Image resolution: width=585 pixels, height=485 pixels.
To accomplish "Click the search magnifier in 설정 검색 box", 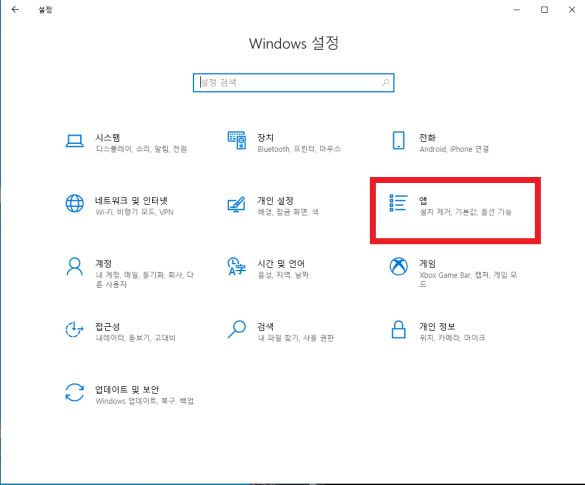I will click(x=386, y=82).
